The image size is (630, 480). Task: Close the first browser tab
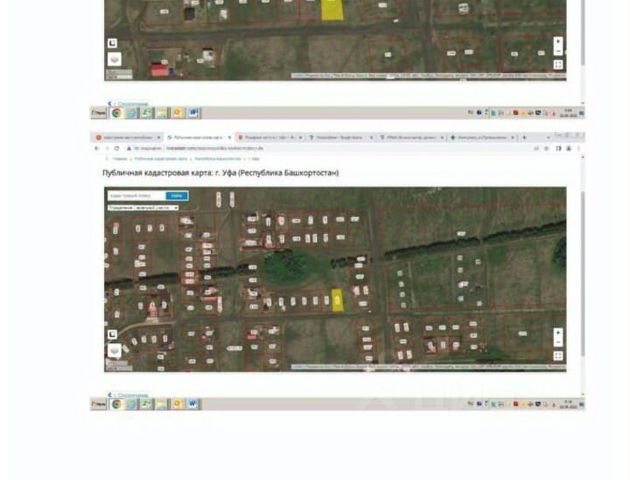click(158, 137)
